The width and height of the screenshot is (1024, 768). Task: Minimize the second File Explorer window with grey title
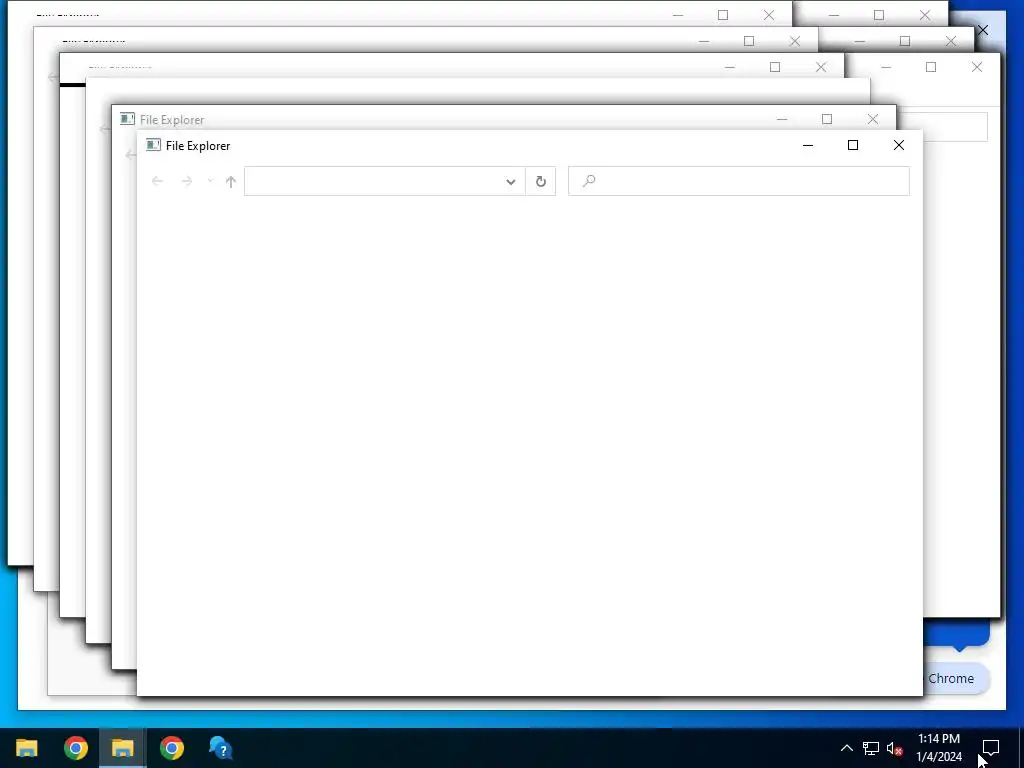(782, 119)
